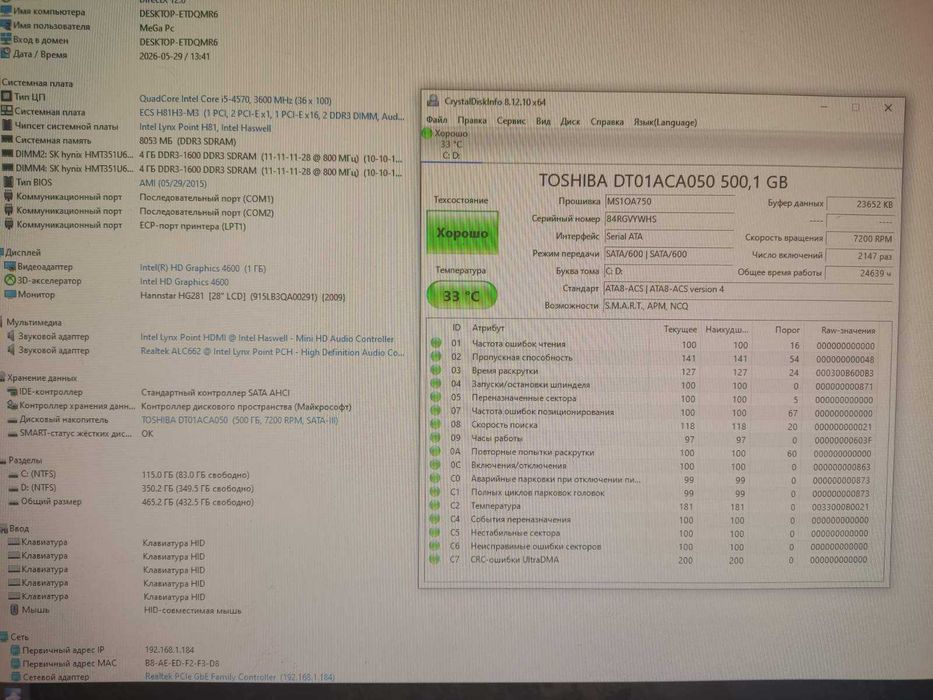Click the green Хорошо health status button
This screenshot has height=700, width=933.
(462, 233)
